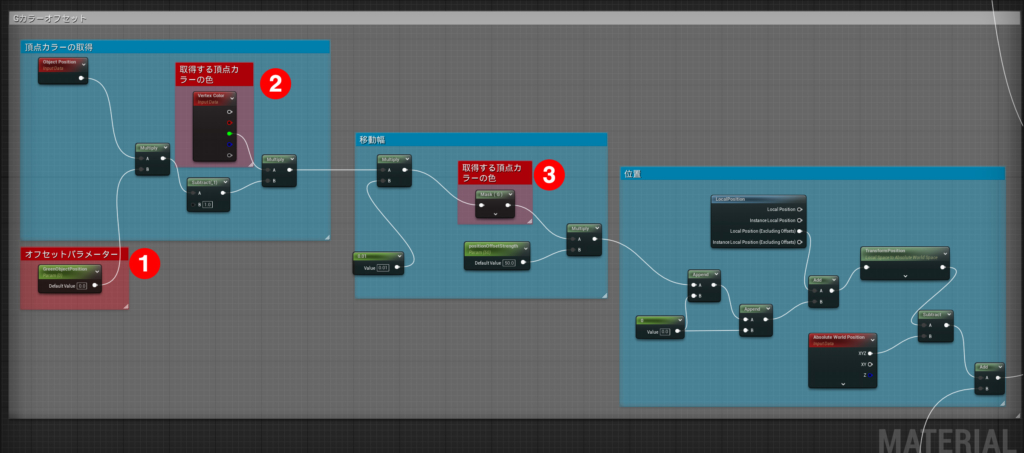Click the blue Z pin of Absolute World Position
This screenshot has width=1024, height=453.
click(870, 375)
